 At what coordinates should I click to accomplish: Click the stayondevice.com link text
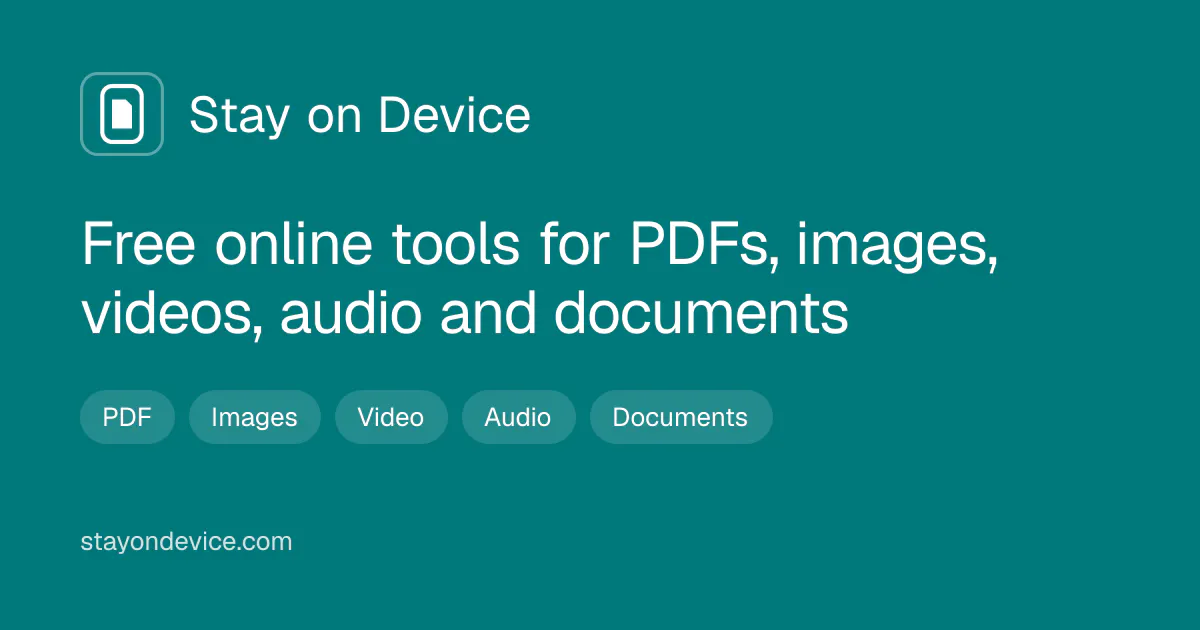[x=186, y=542]
